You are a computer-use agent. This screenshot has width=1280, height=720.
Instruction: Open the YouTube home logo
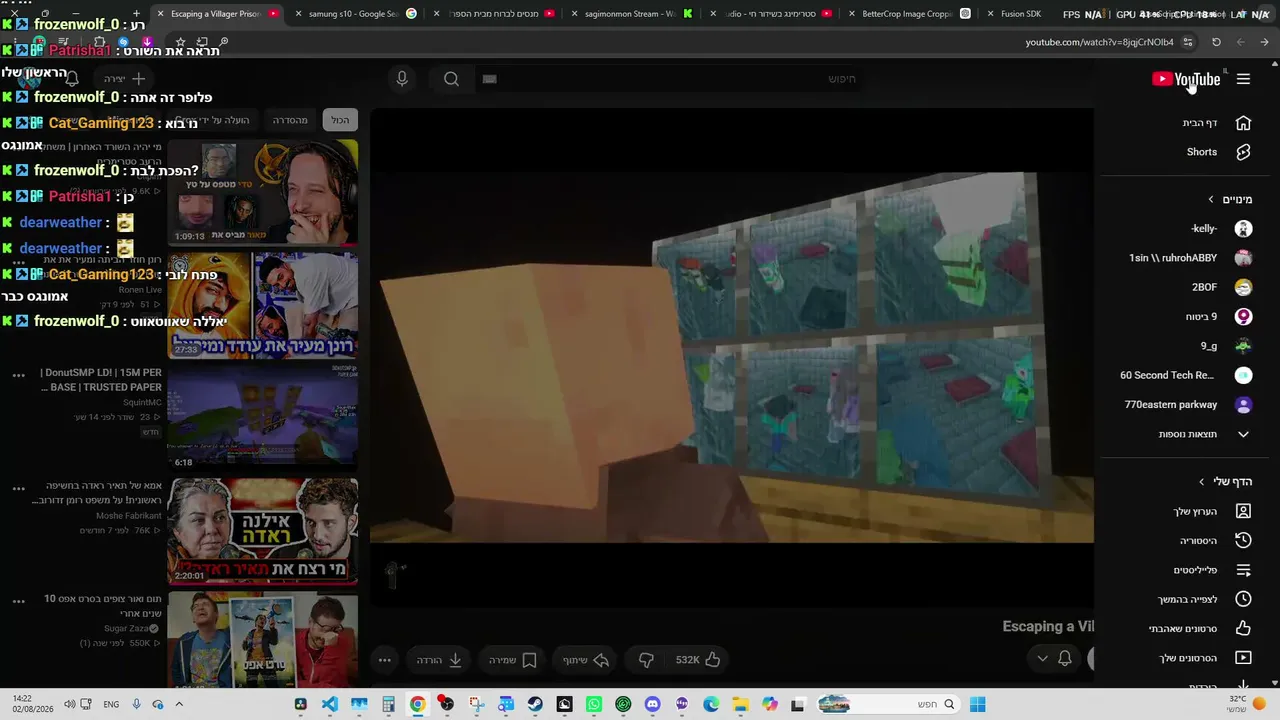(x=1186, y=79)
